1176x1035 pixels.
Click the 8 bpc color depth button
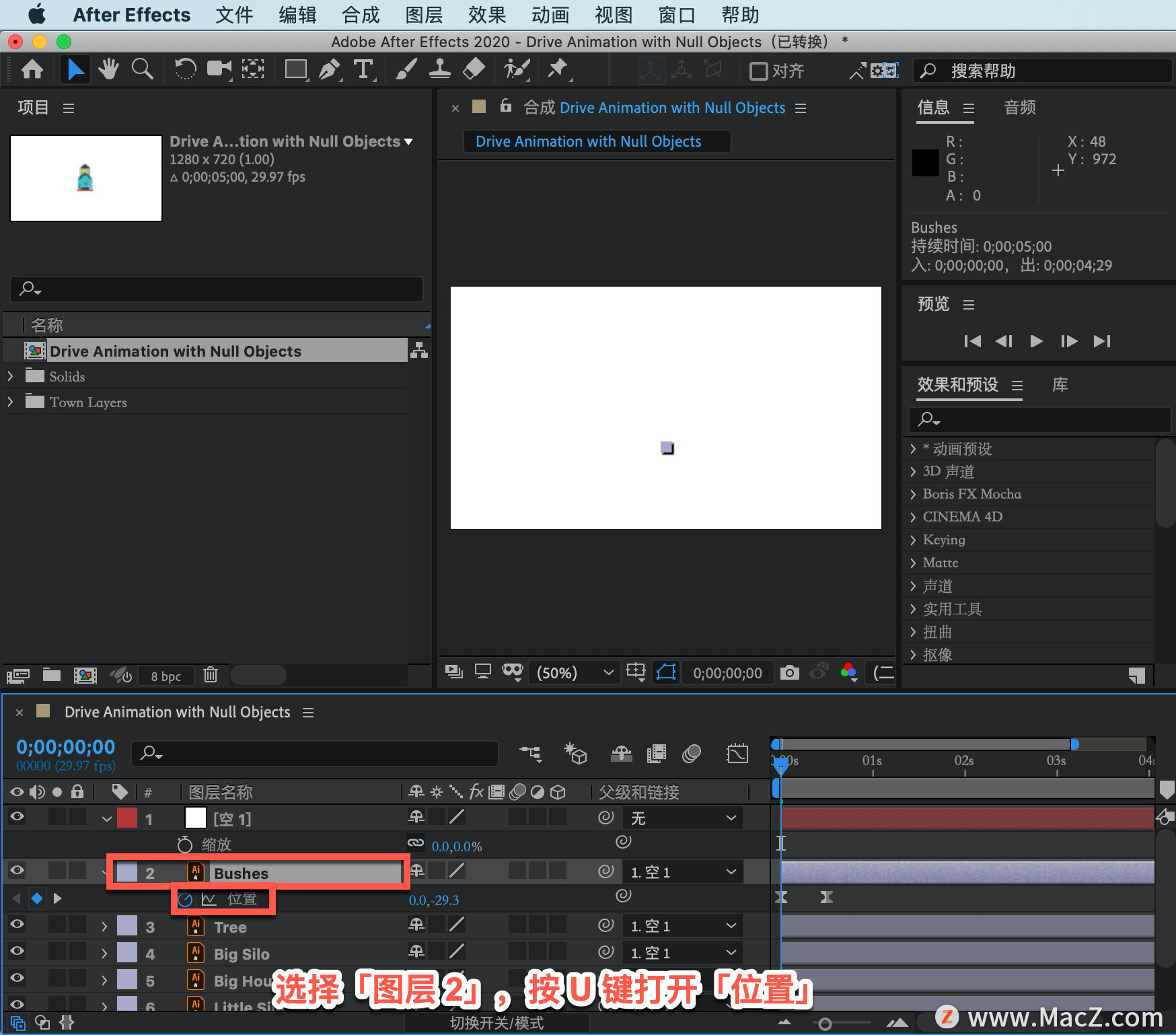[166, 676]
